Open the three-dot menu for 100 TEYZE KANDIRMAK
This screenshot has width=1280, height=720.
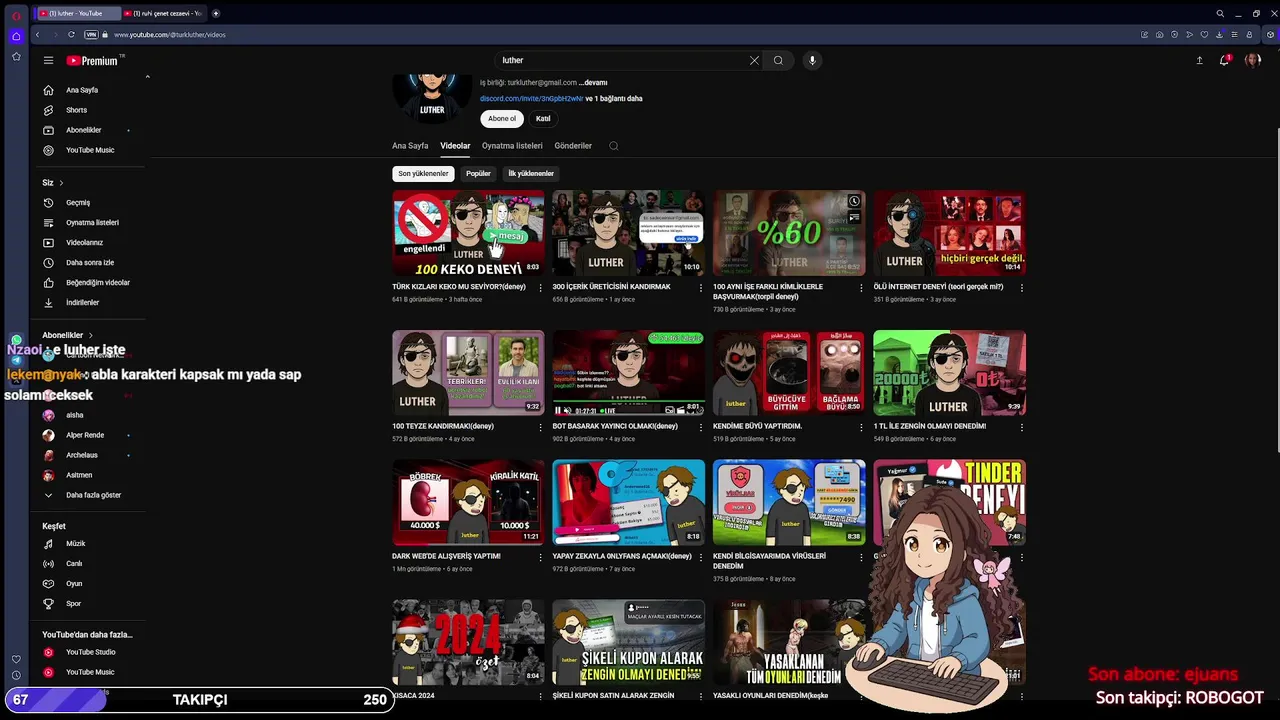coord(541,427)
